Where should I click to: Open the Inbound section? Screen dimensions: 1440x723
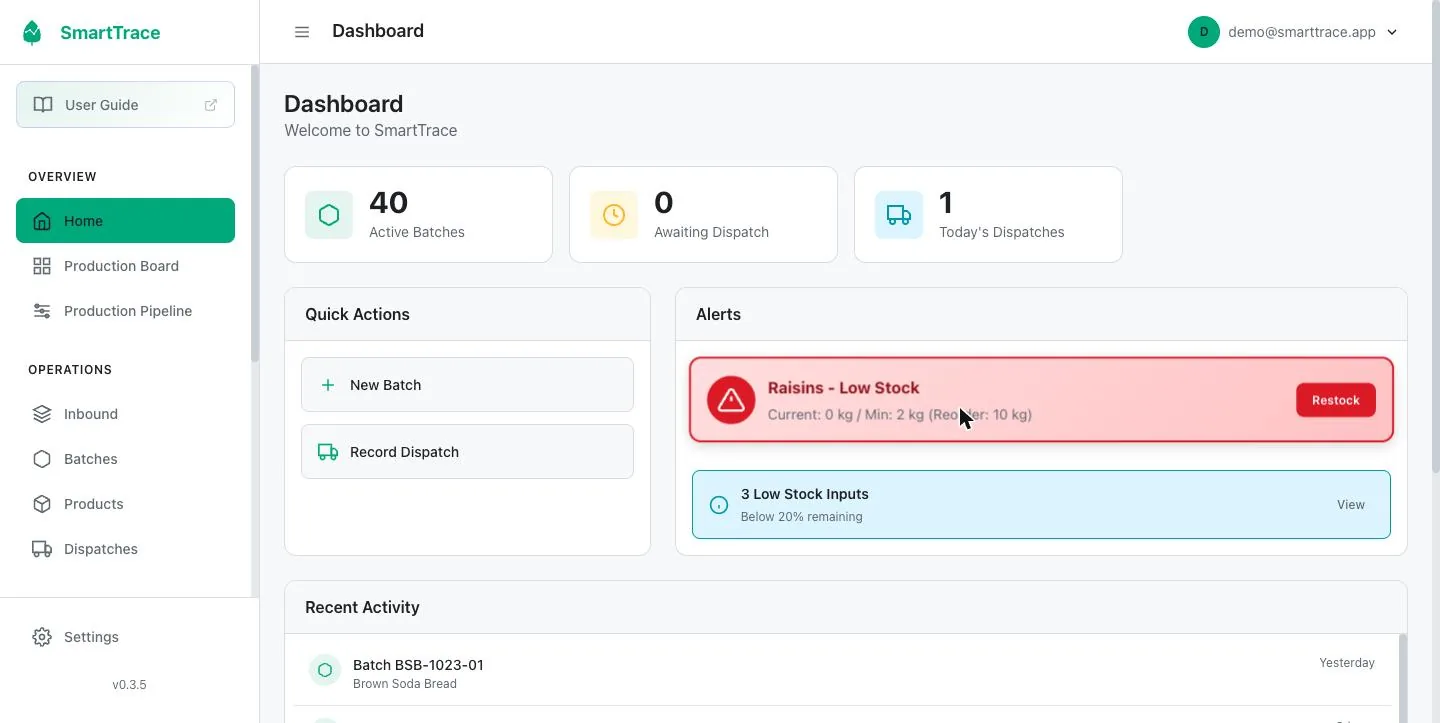(x=125, y=414)
